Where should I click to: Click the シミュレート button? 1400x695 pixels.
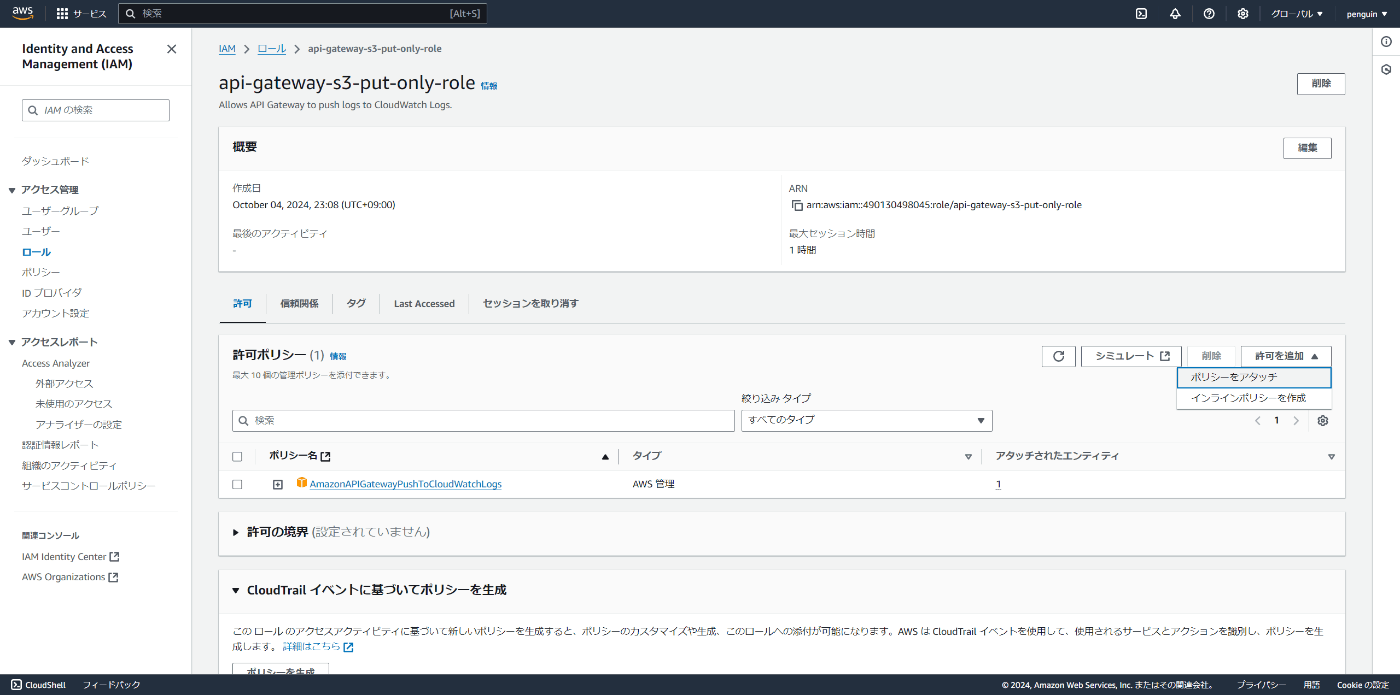1132,356
